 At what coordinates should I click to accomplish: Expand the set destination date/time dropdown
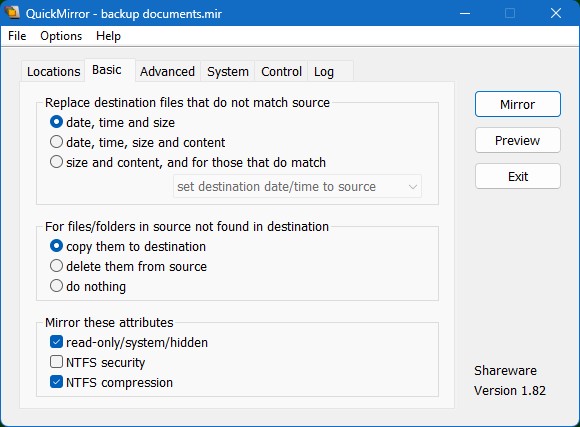coord(297,186)
